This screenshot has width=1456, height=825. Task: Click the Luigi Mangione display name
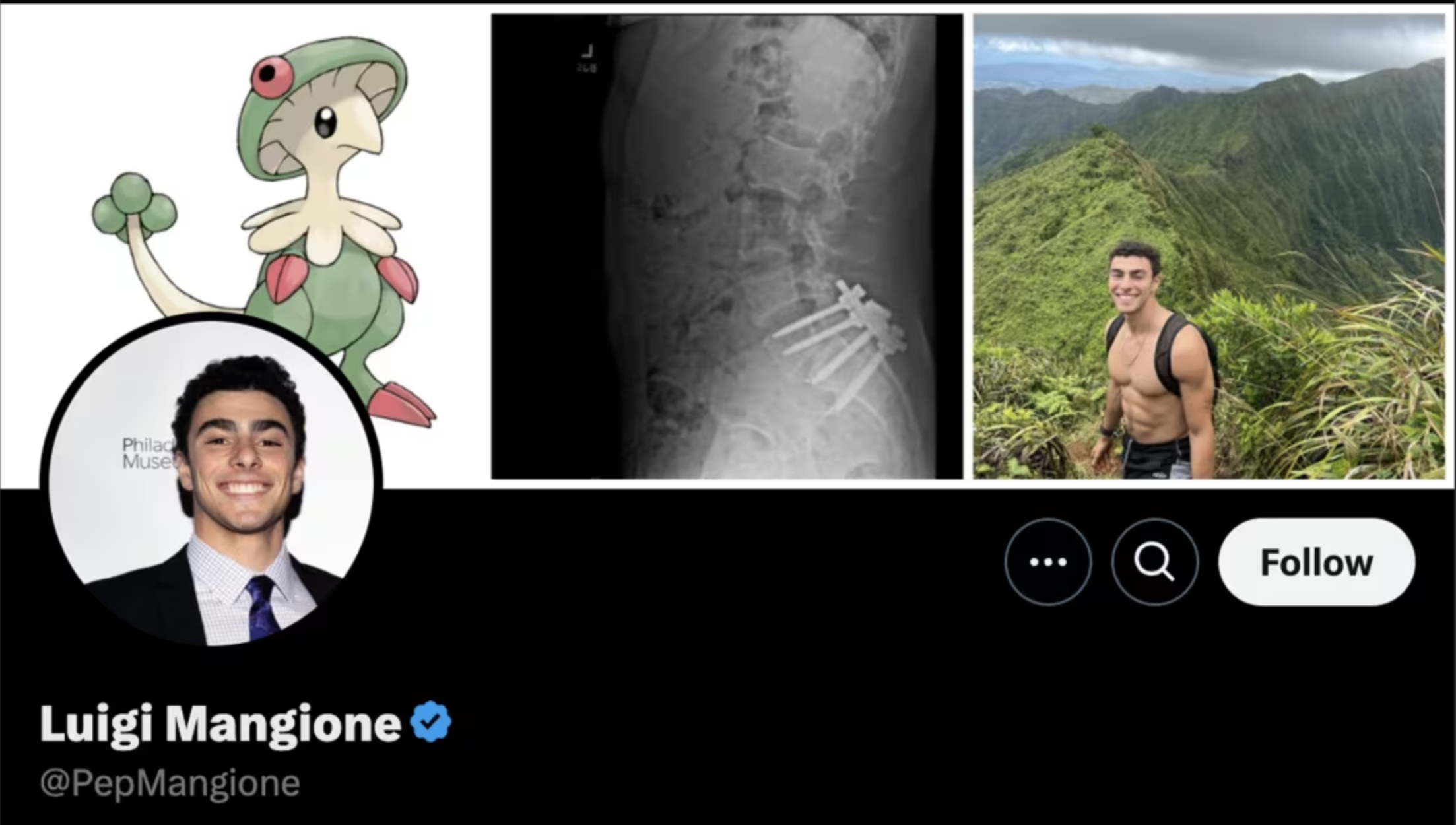[220, 725]
